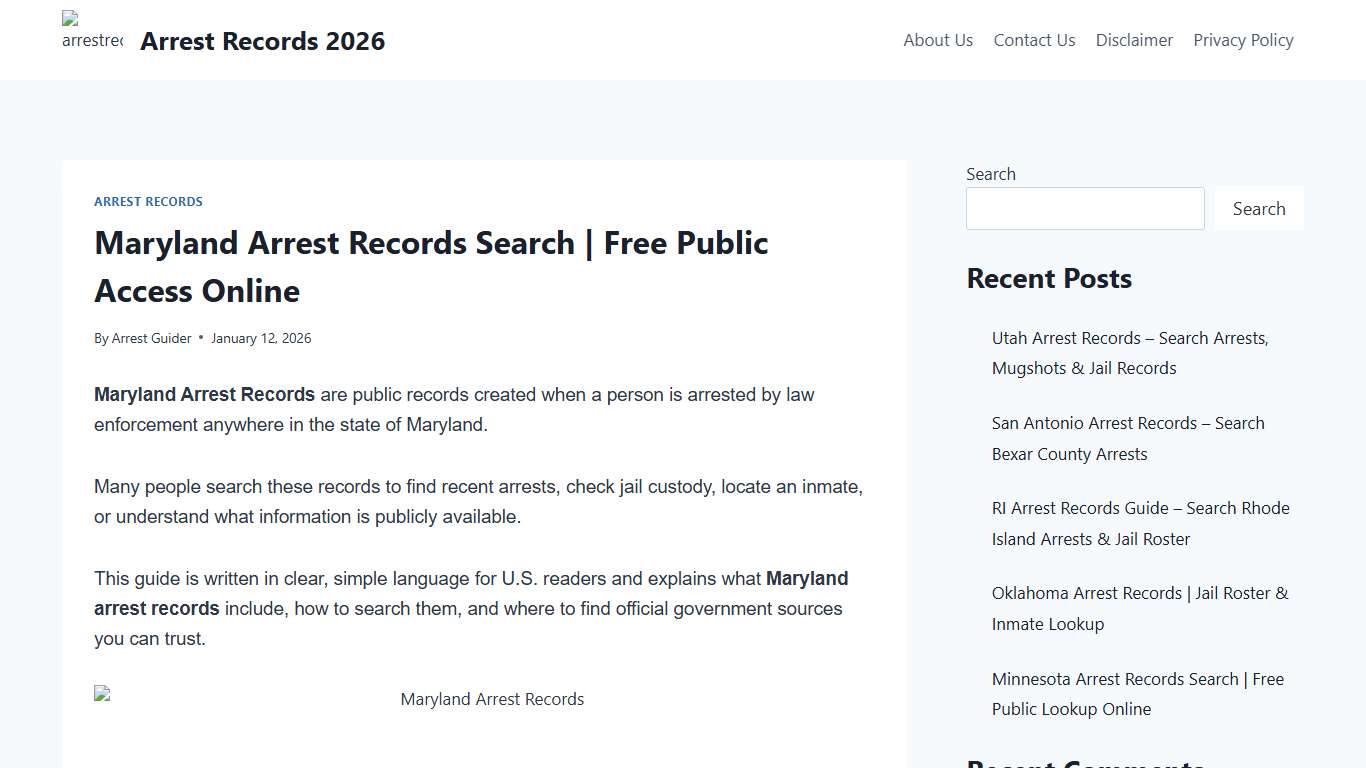Click the Arrest Records 2026 site logo
This screenshot has height=768, width=1366.
pyautogui.click(x=91, y=30)
